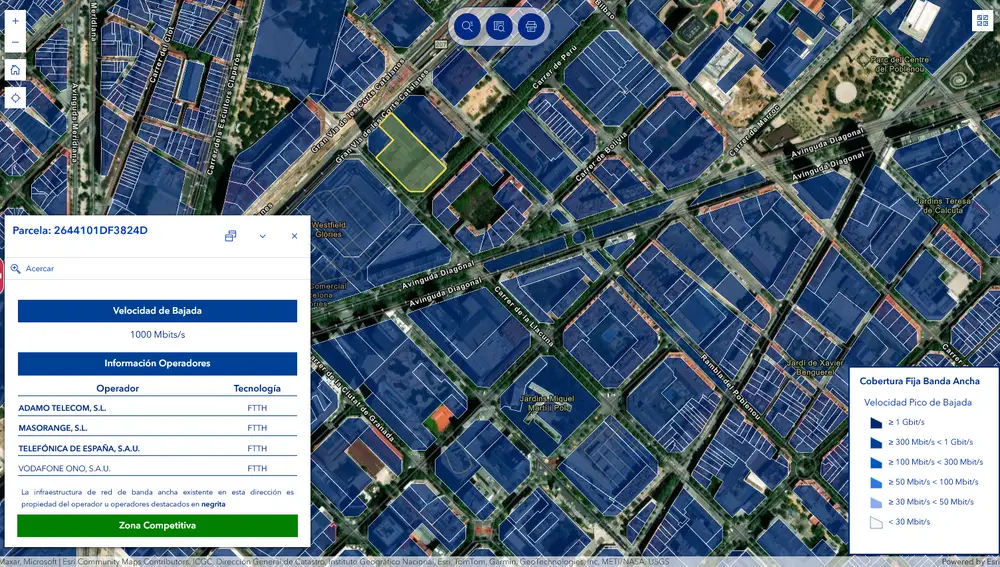Click ≥ 300 Mbit/s < 1 Gbit/s swatch

pyautogui.click(x=876, y=442)
